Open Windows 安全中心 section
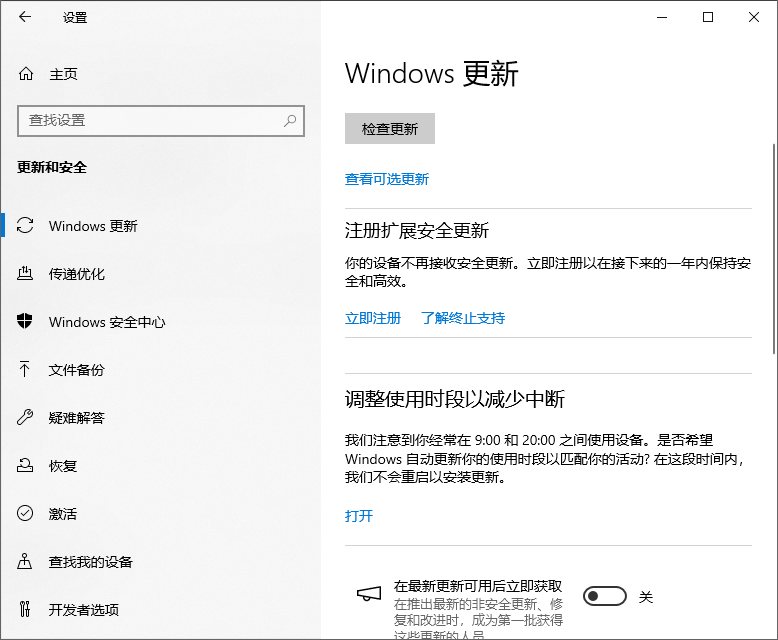The image size is (778, 640). tap(160, 322)
